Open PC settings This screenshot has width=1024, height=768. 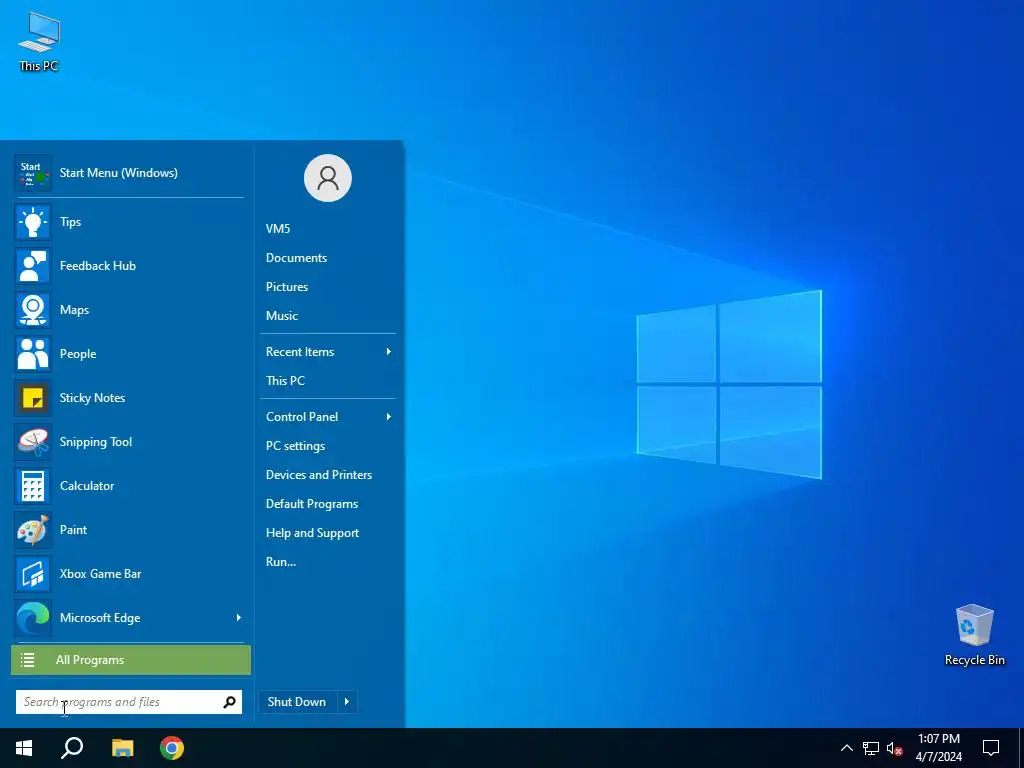(x=295, y=446)
